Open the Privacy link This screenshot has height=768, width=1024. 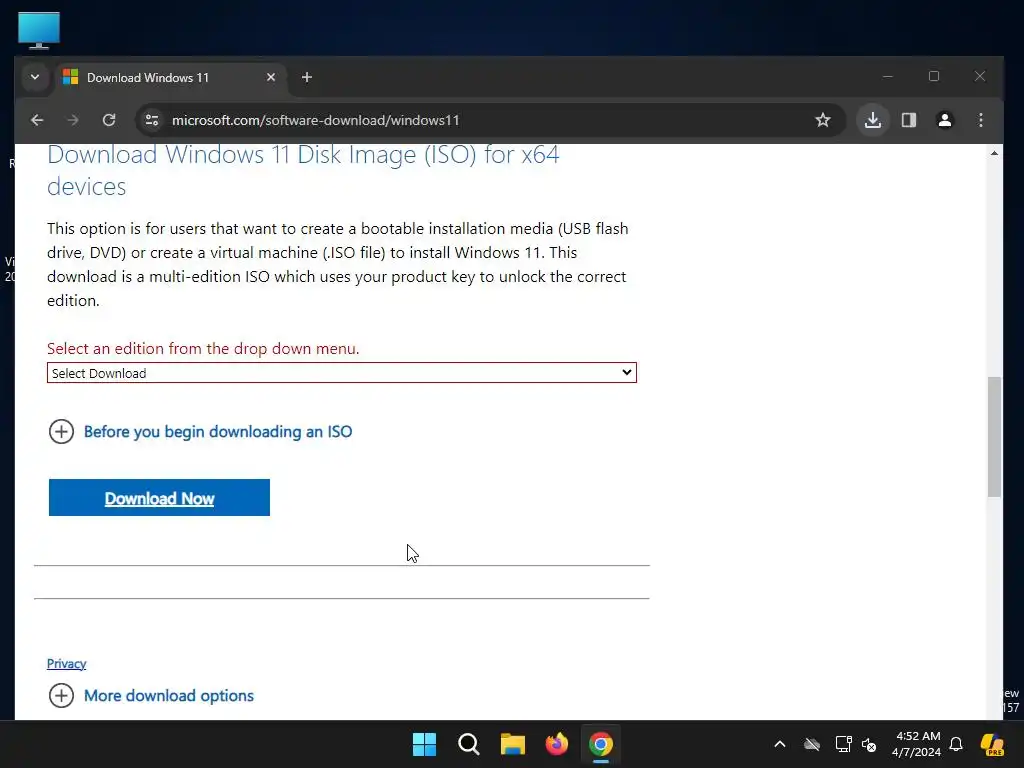(67, 664)
